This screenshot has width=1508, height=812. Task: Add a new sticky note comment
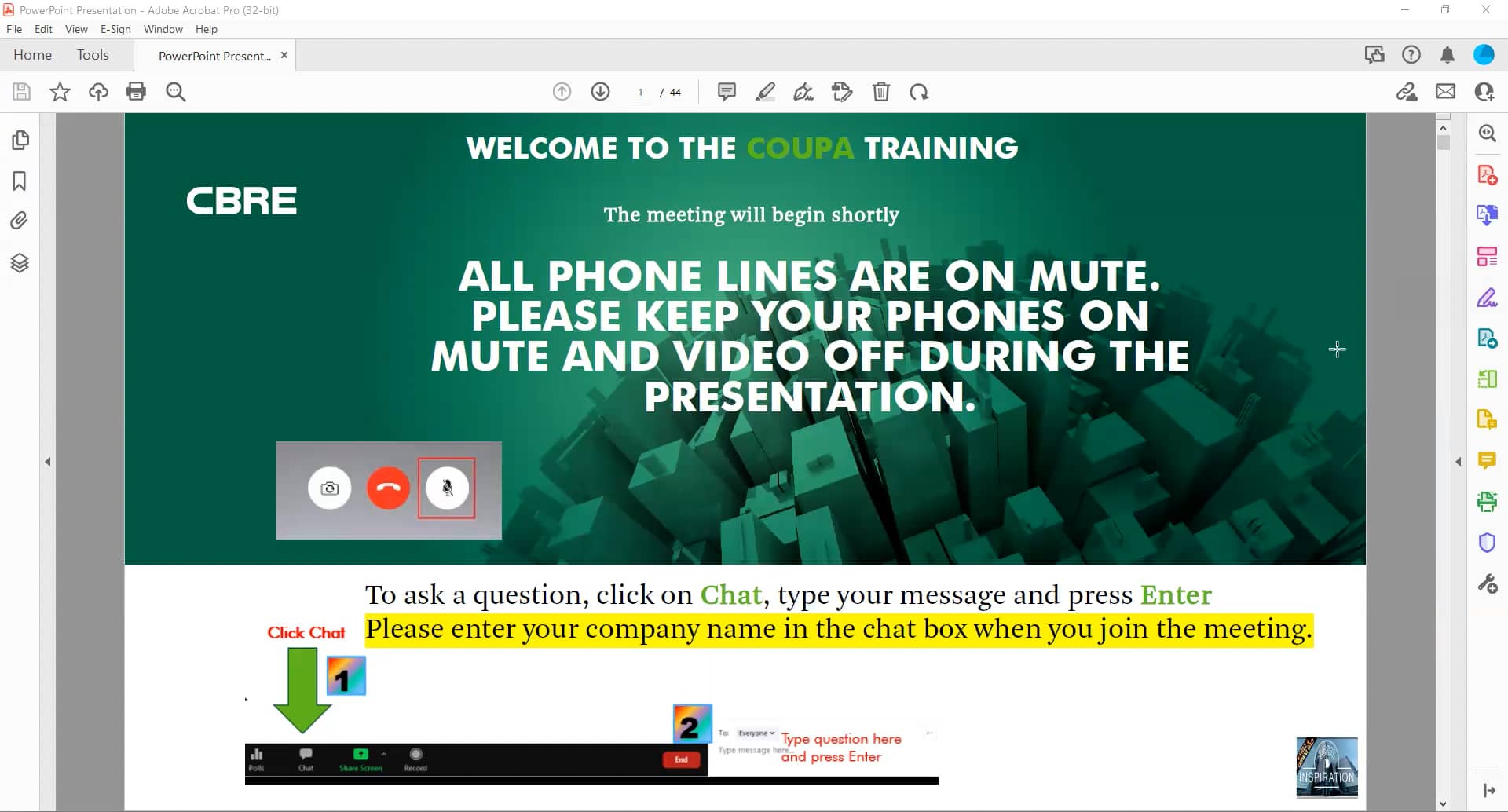tap(727, 92)
